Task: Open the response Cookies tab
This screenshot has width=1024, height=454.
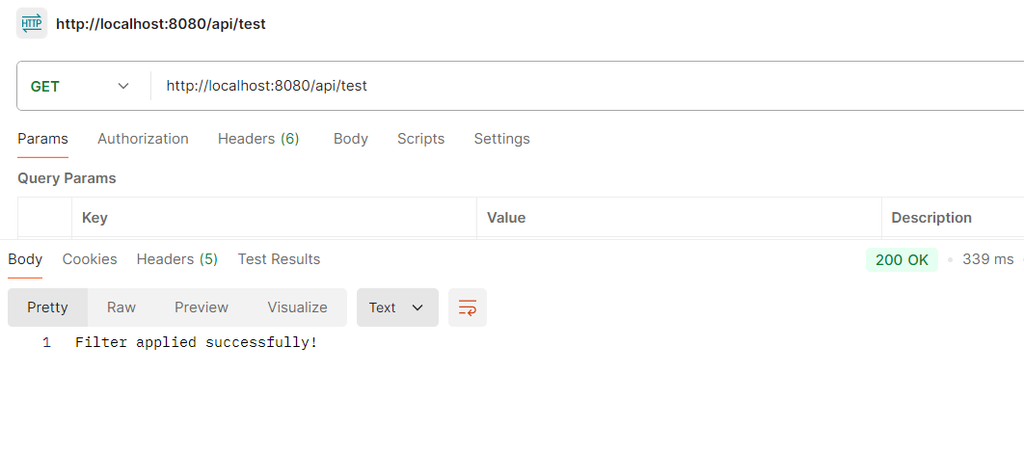Action: coord(89,259)
